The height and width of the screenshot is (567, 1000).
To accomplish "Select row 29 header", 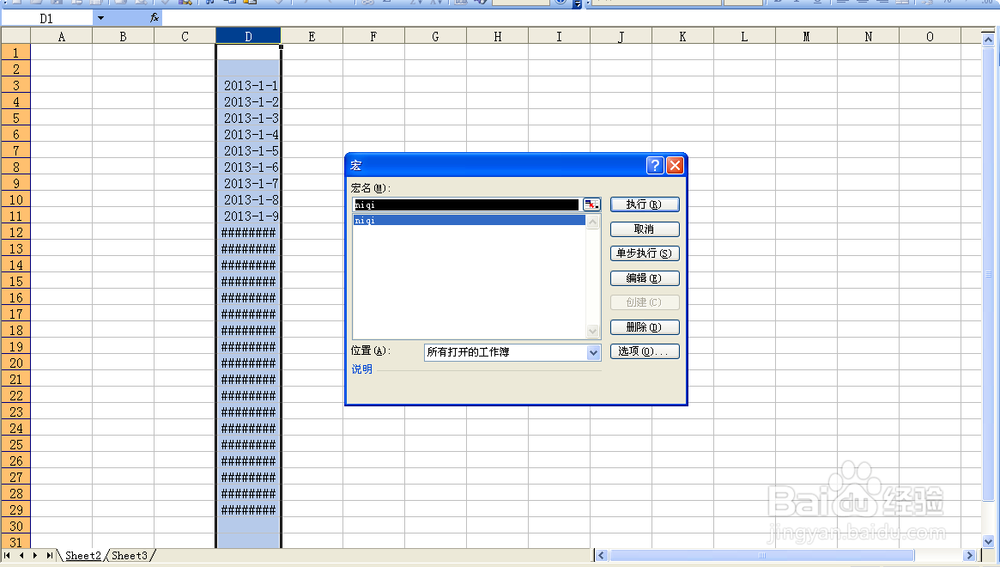I will click(16, 510).
